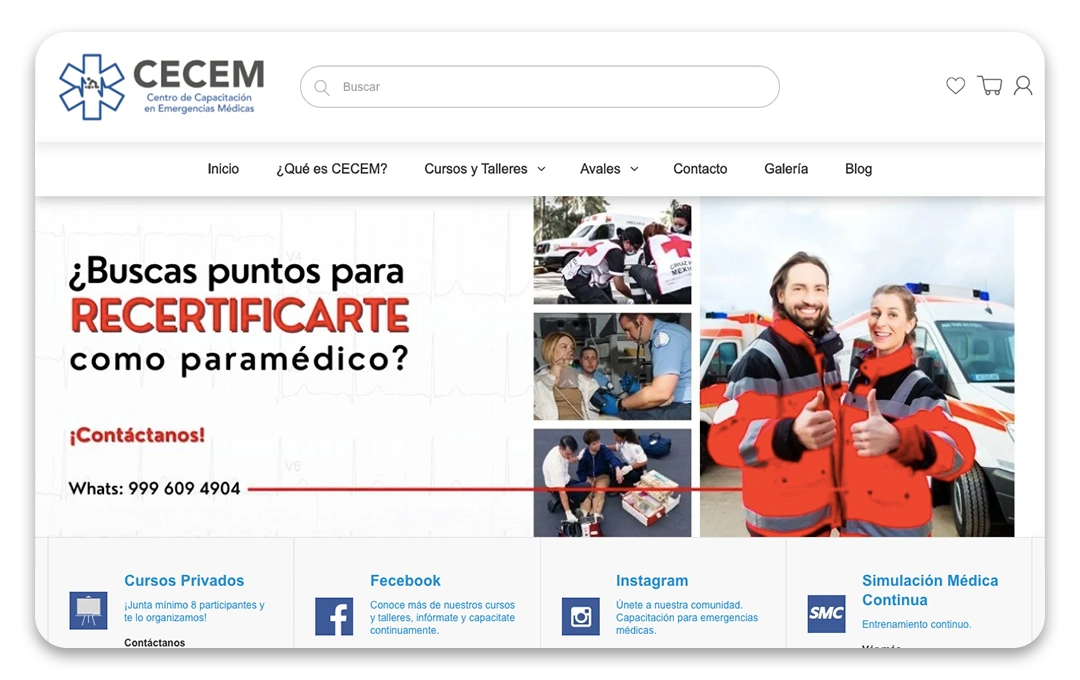Viewport: 1080px width, 680px height.
Task: Open the Facebook icon in the footer
Action: [333, 616]
